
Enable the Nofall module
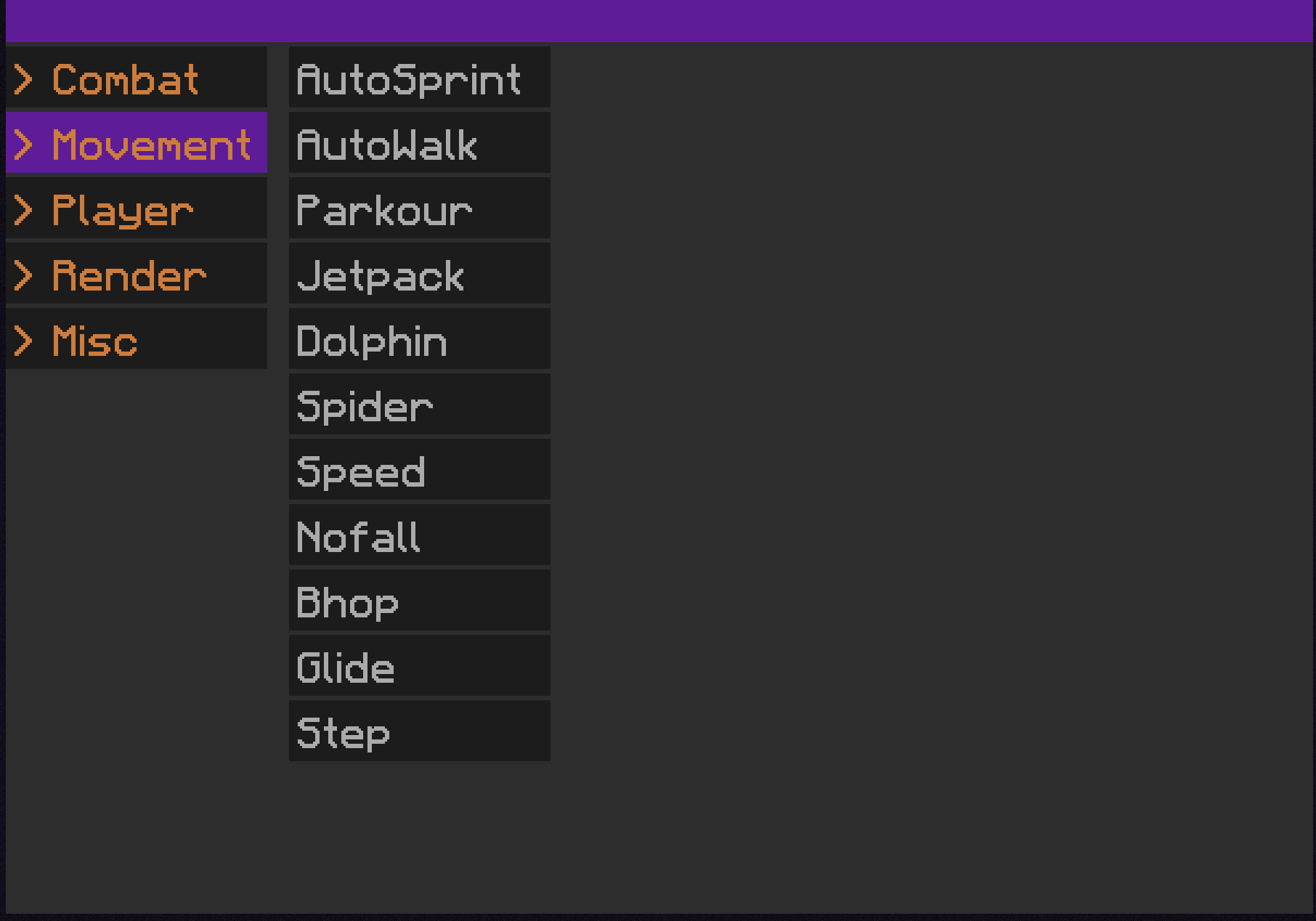coord(420,535)
